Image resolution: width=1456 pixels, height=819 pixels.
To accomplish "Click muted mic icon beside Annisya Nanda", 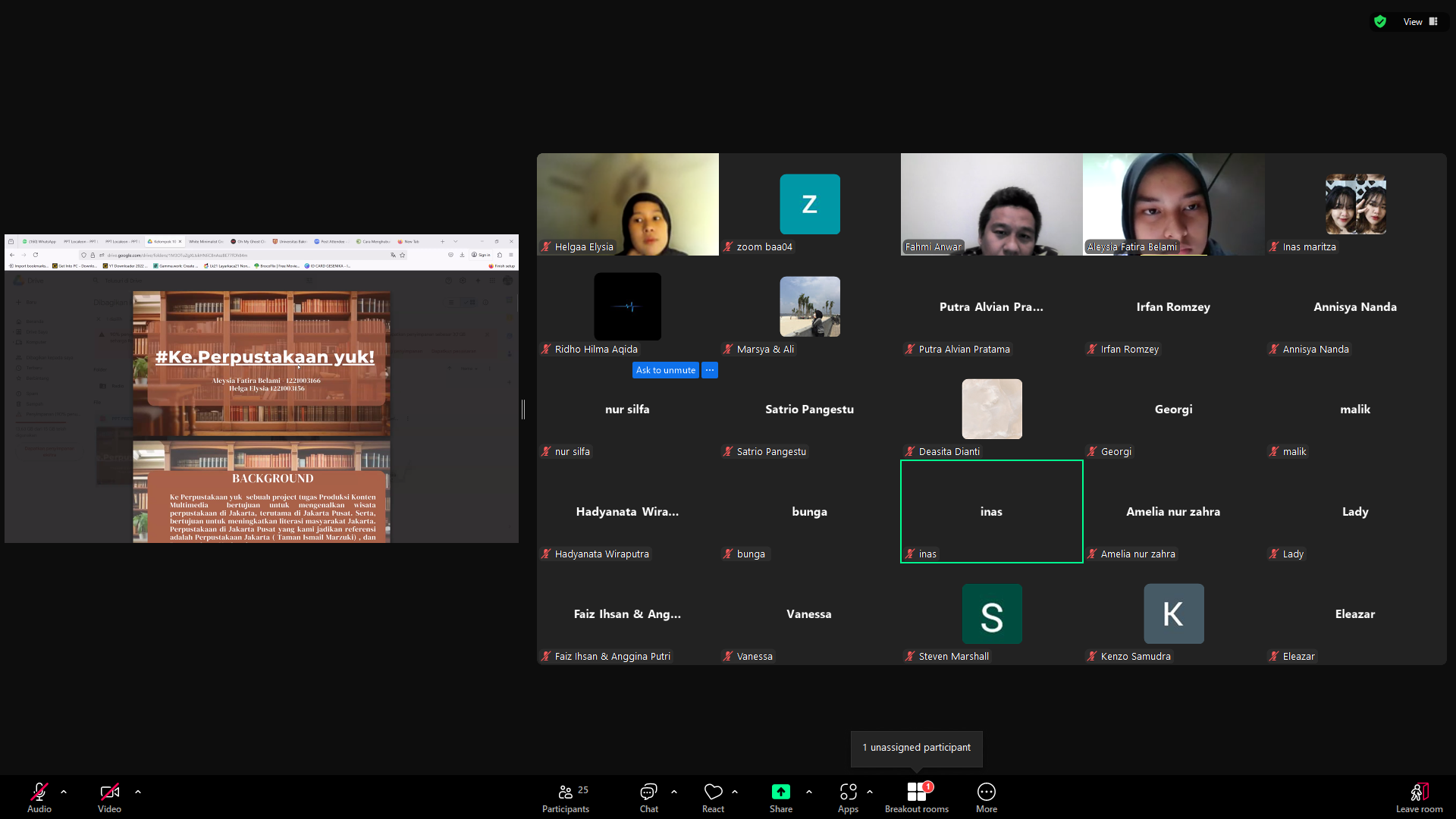I will point(1274,349).
